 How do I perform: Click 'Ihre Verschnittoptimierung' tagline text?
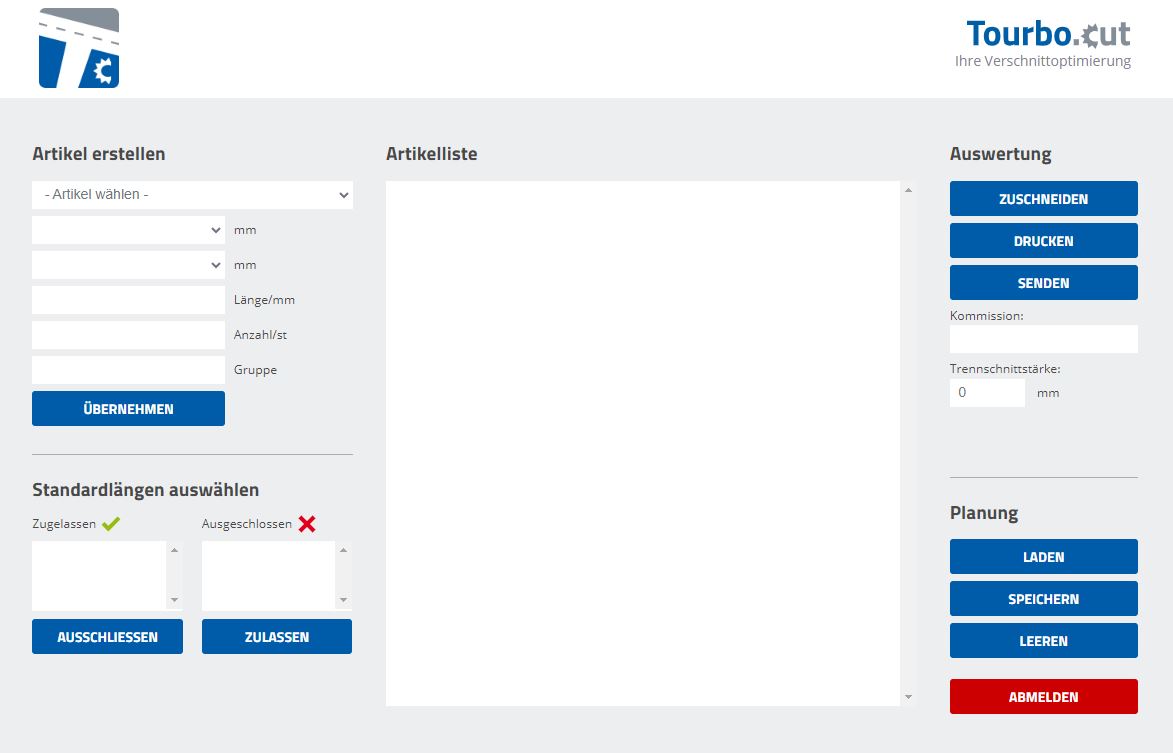1043,61
